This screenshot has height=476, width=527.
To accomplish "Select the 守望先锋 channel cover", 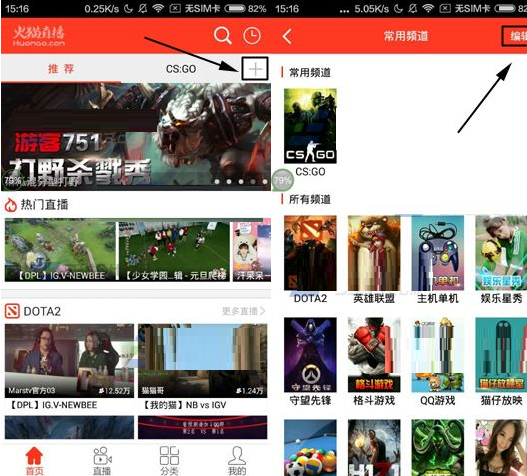I will point(310,355).
